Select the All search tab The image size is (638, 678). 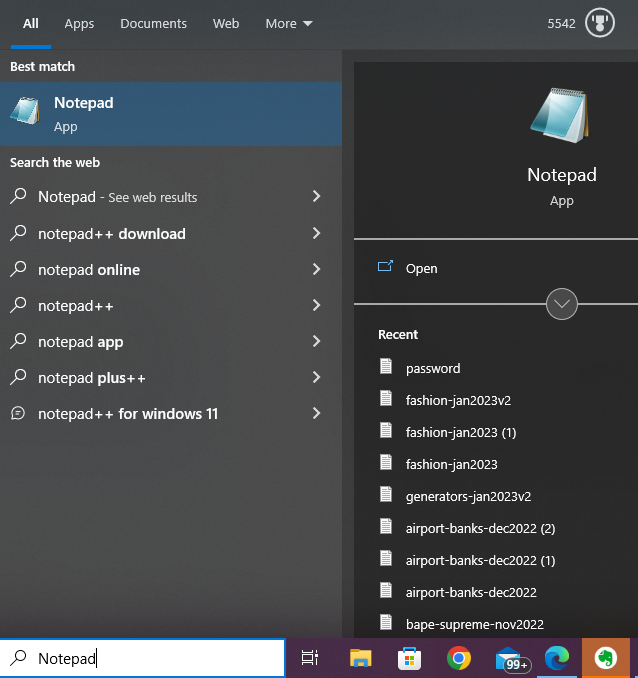pyautogui.click(x=31, y=23)
